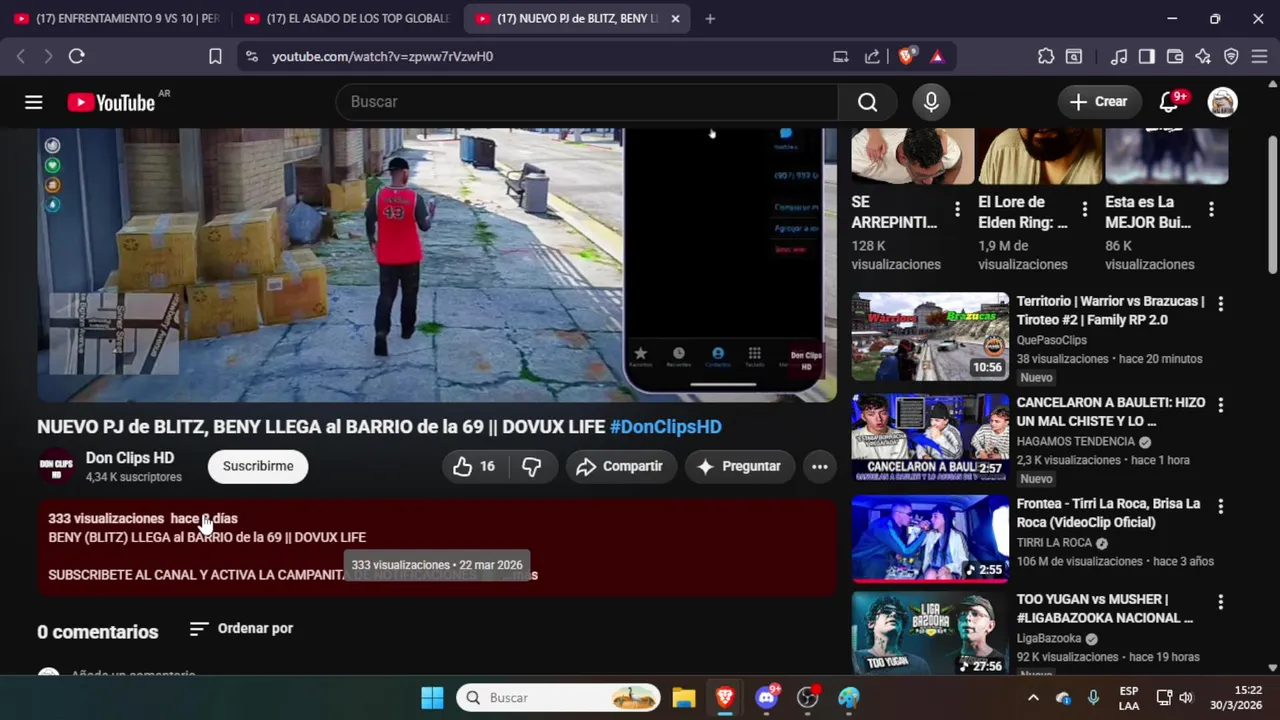Viewport: 1280px width, 720px height.
Task: Open the account avatar menu
Action: pyautogui.click(x=1222, y=102)
